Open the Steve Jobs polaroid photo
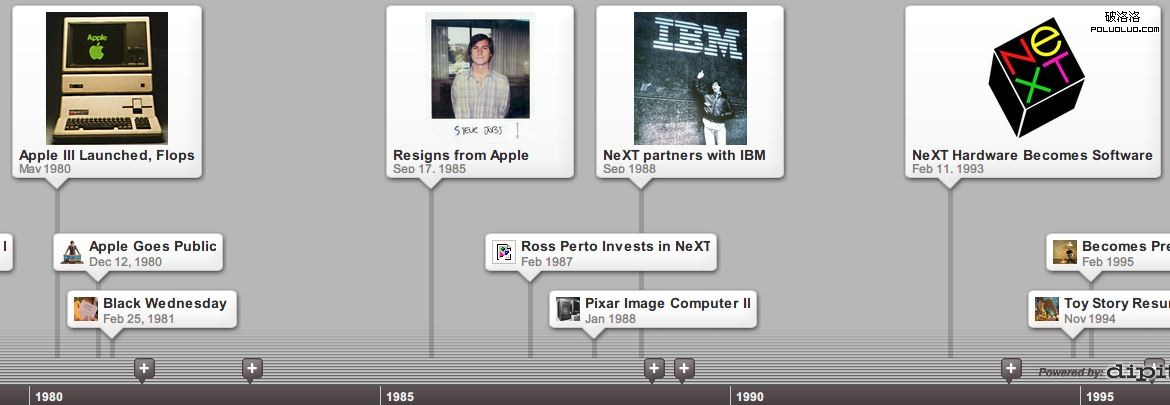This screenshot has width=1170, height=405. (480, 78)
